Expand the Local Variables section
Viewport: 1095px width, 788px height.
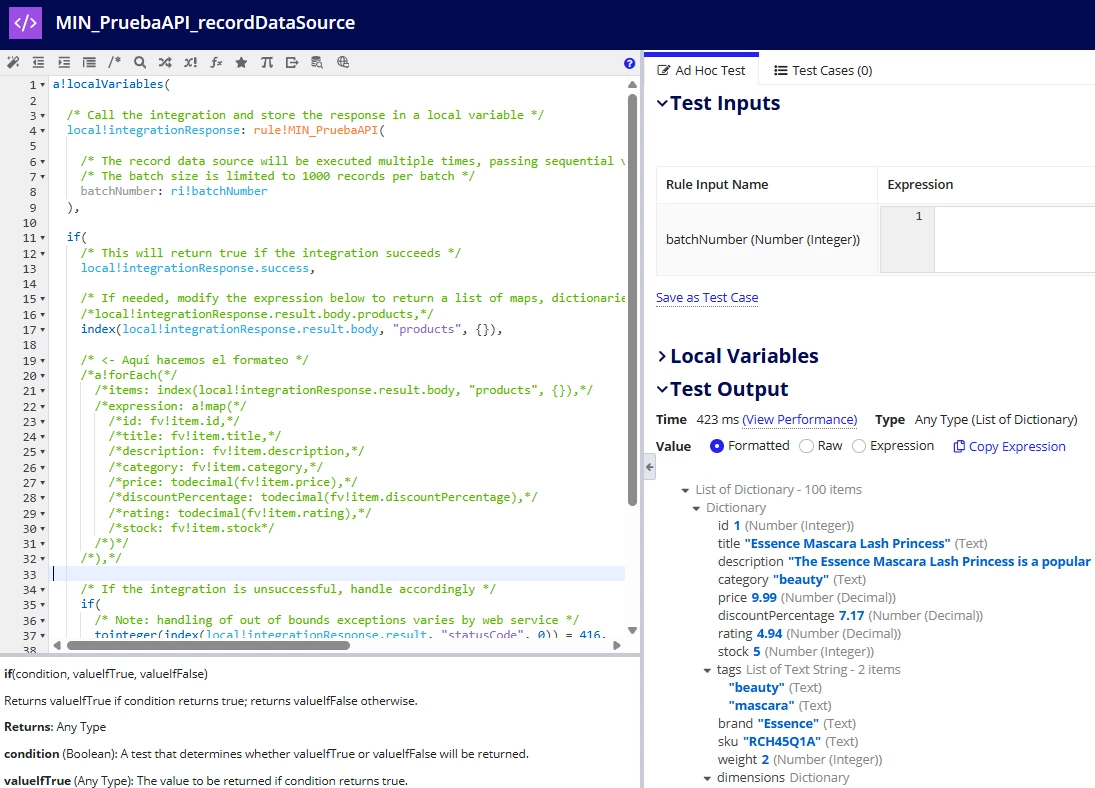(662, 356)
